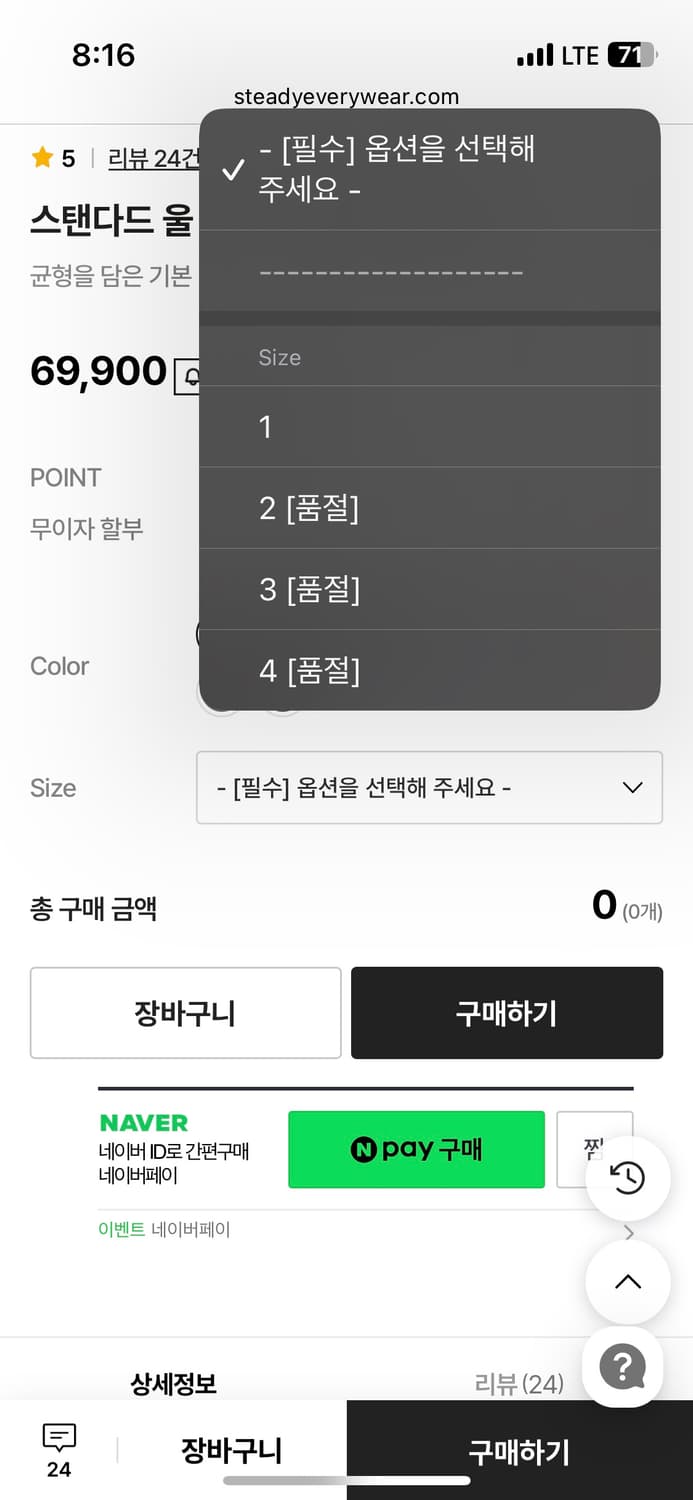Open the Size selection dropdown

(x=430, y=788)
